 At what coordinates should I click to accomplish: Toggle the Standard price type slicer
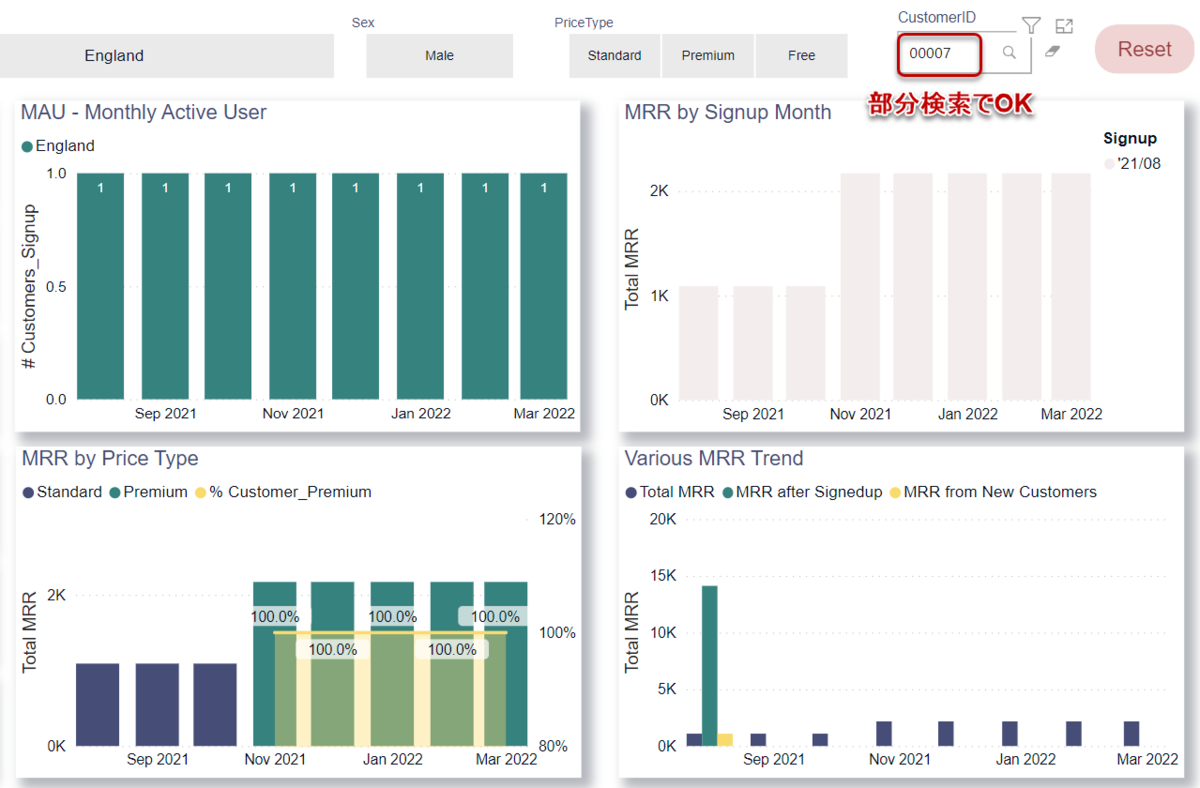click(x=615, y=56)
